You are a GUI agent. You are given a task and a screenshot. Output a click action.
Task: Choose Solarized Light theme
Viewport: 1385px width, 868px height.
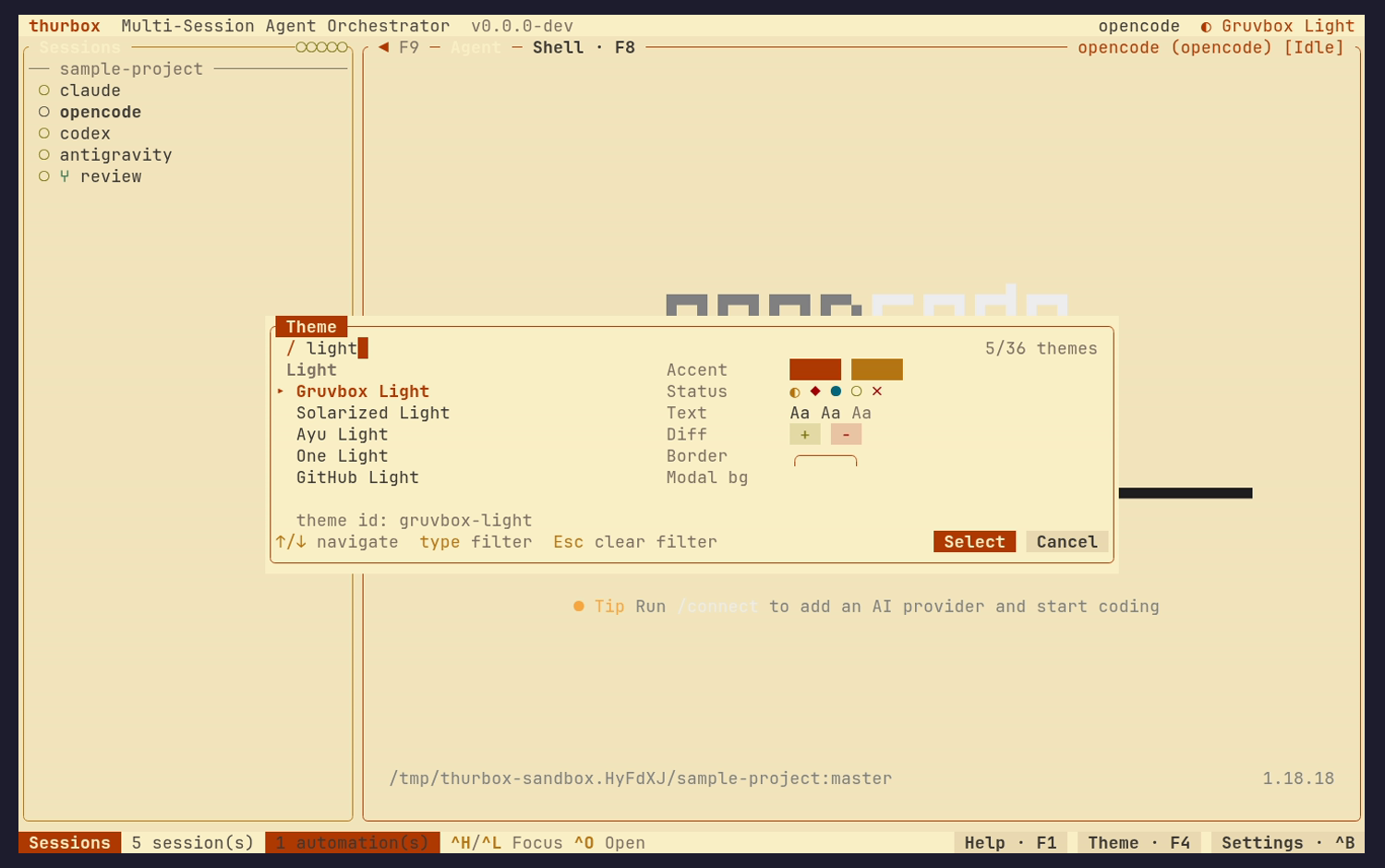tap(373, 413)
